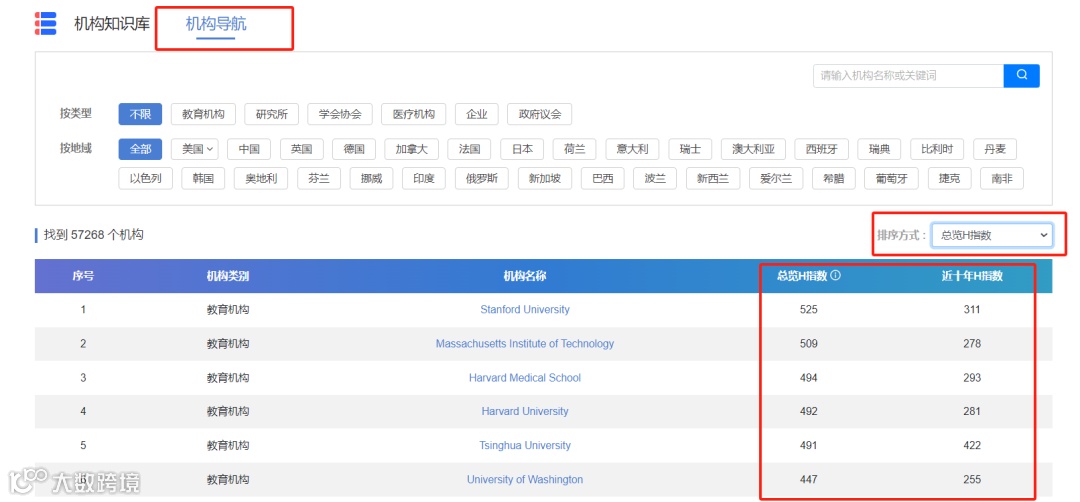Filter region by 丹麦
Viewport: 1080px width, 502px height.
click(995, 149)
